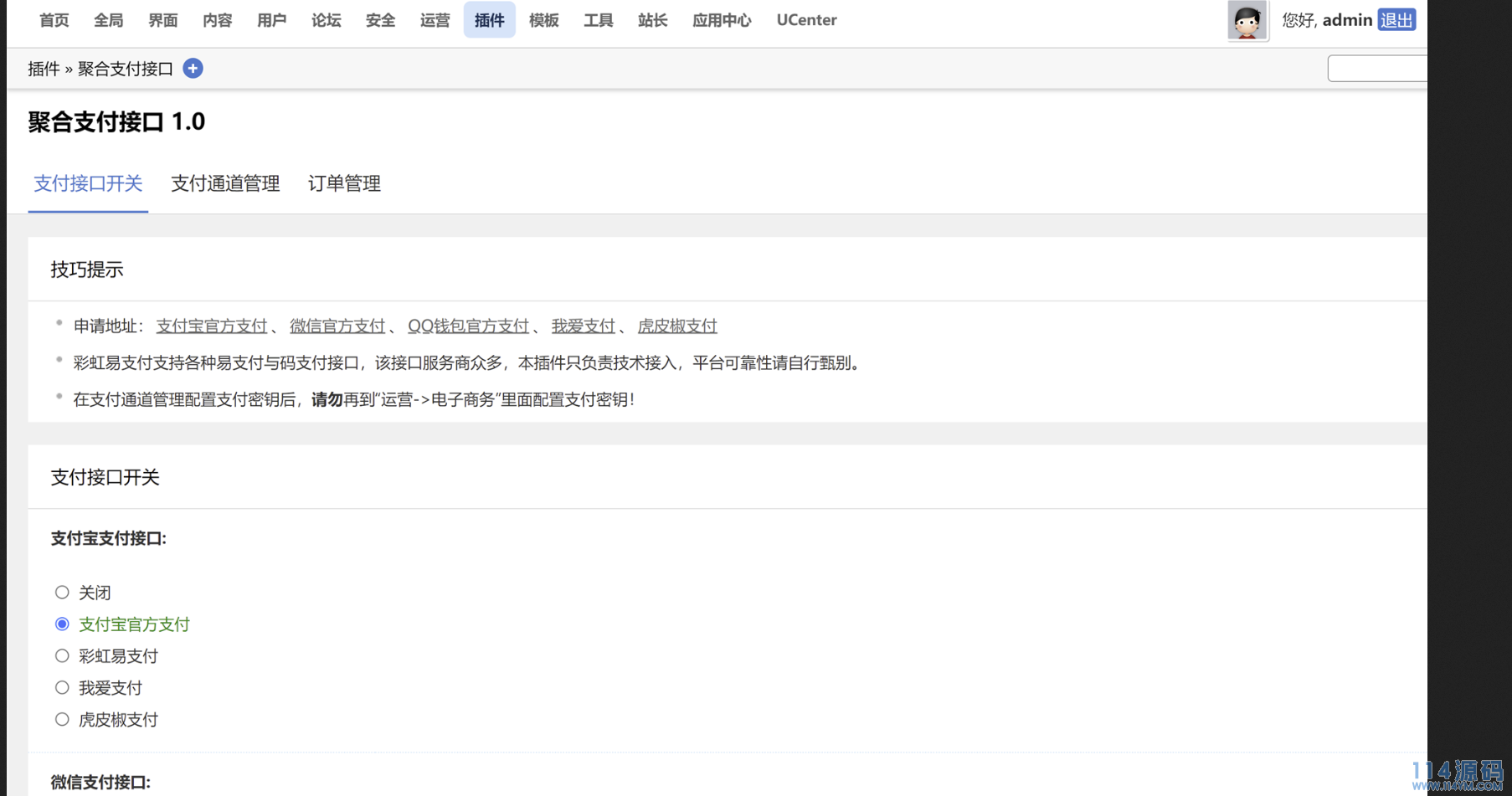Open the 应用中心 menu
This screenshot has height=796, width=1512.
pos(721,20)
